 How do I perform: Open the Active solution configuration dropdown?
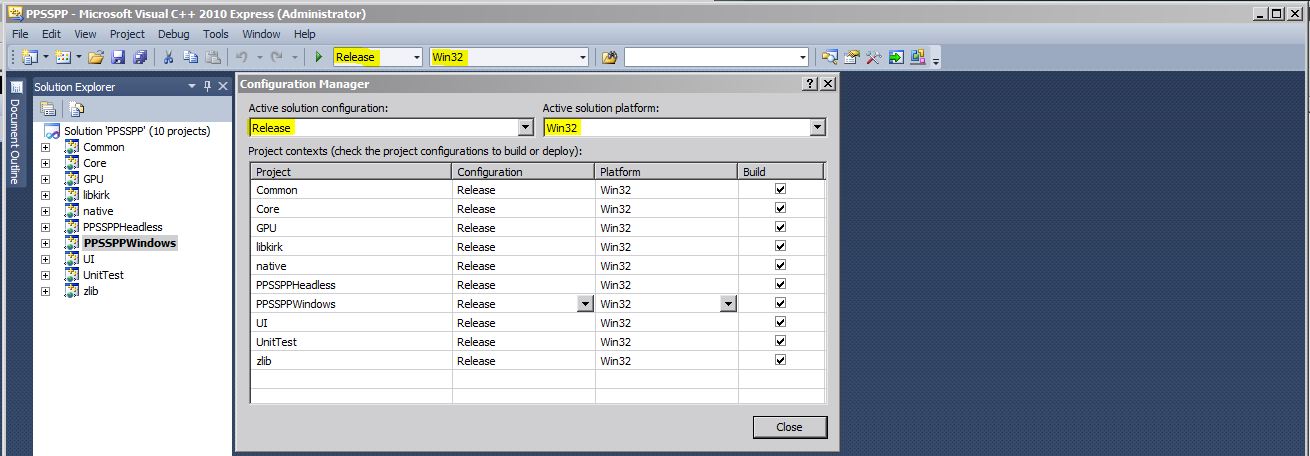pyautogui.click(x=525, y=128)
